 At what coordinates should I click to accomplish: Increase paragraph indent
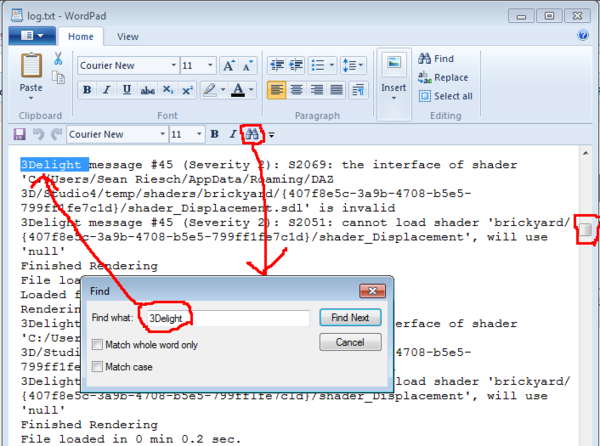click(x=296, y=65)
